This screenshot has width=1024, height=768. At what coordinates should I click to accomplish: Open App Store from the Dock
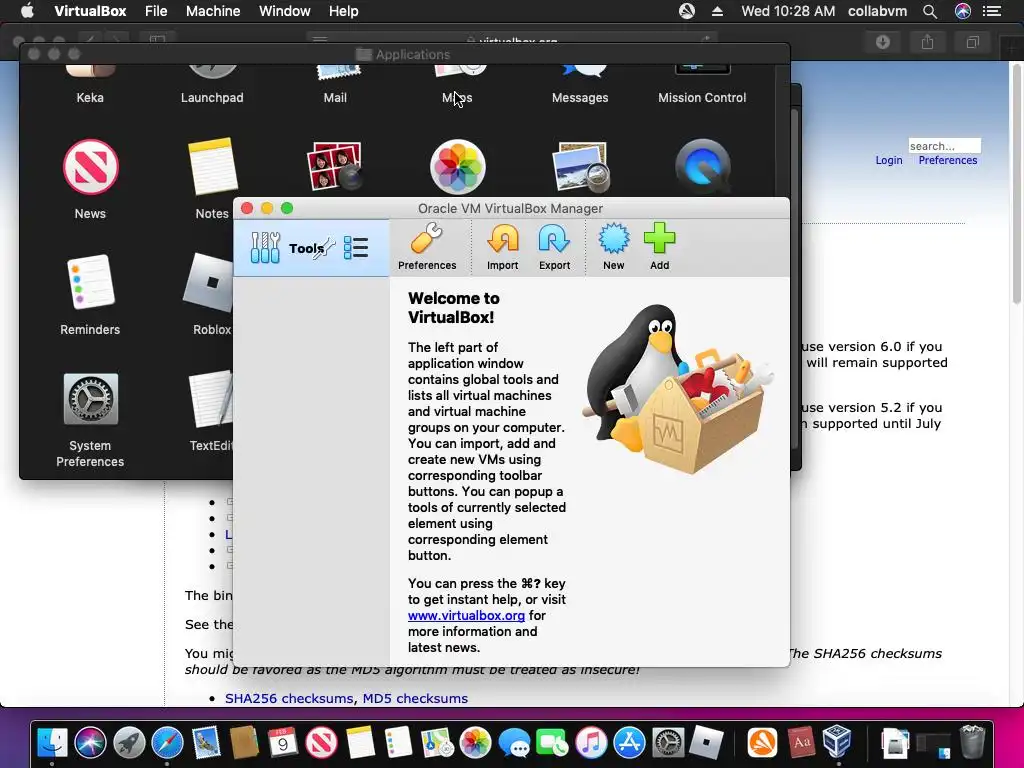pyautogui.click(x=630, y=743)
